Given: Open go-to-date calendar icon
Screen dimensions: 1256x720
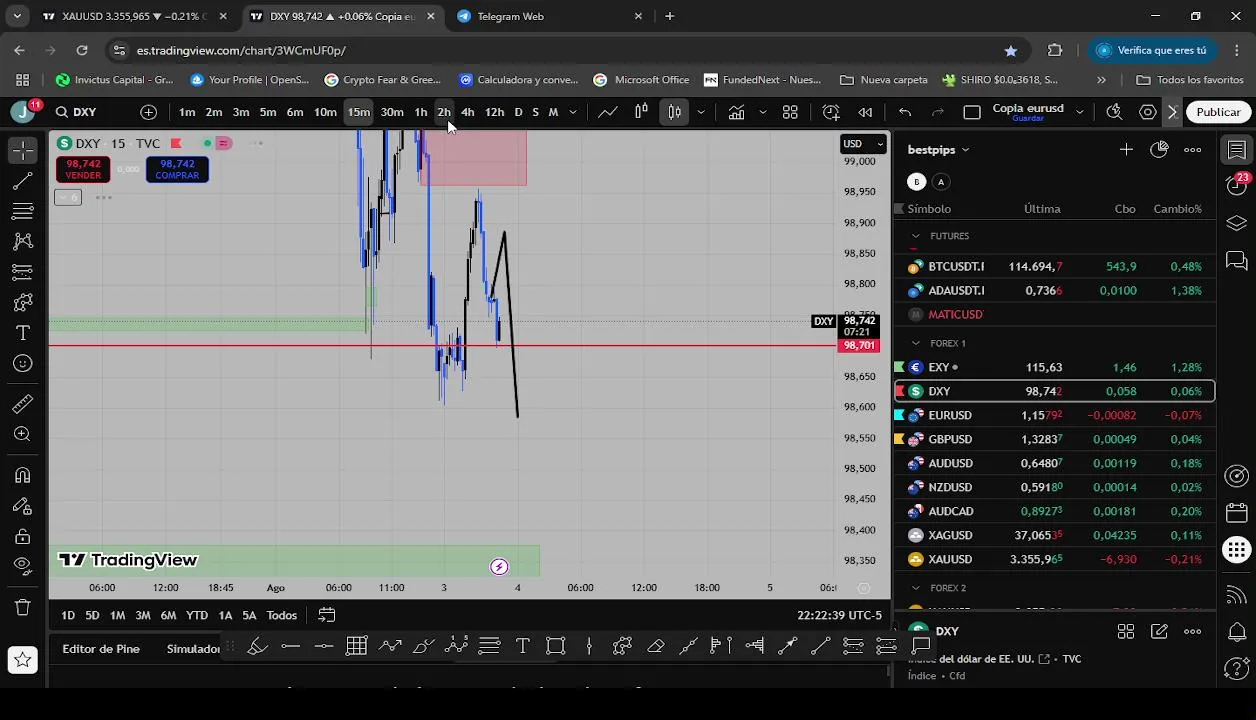Looking at the screenshot, I should point(327,615).
